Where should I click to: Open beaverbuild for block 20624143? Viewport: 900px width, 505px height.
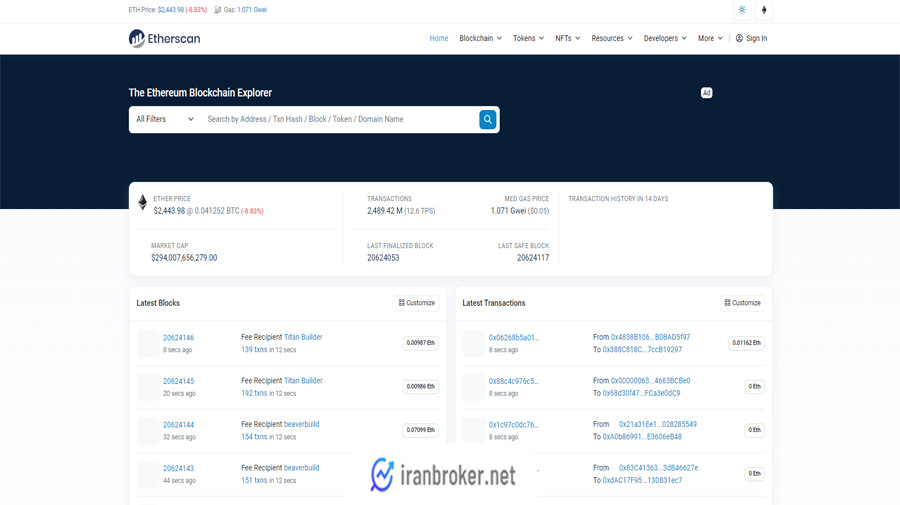[301, 468]
